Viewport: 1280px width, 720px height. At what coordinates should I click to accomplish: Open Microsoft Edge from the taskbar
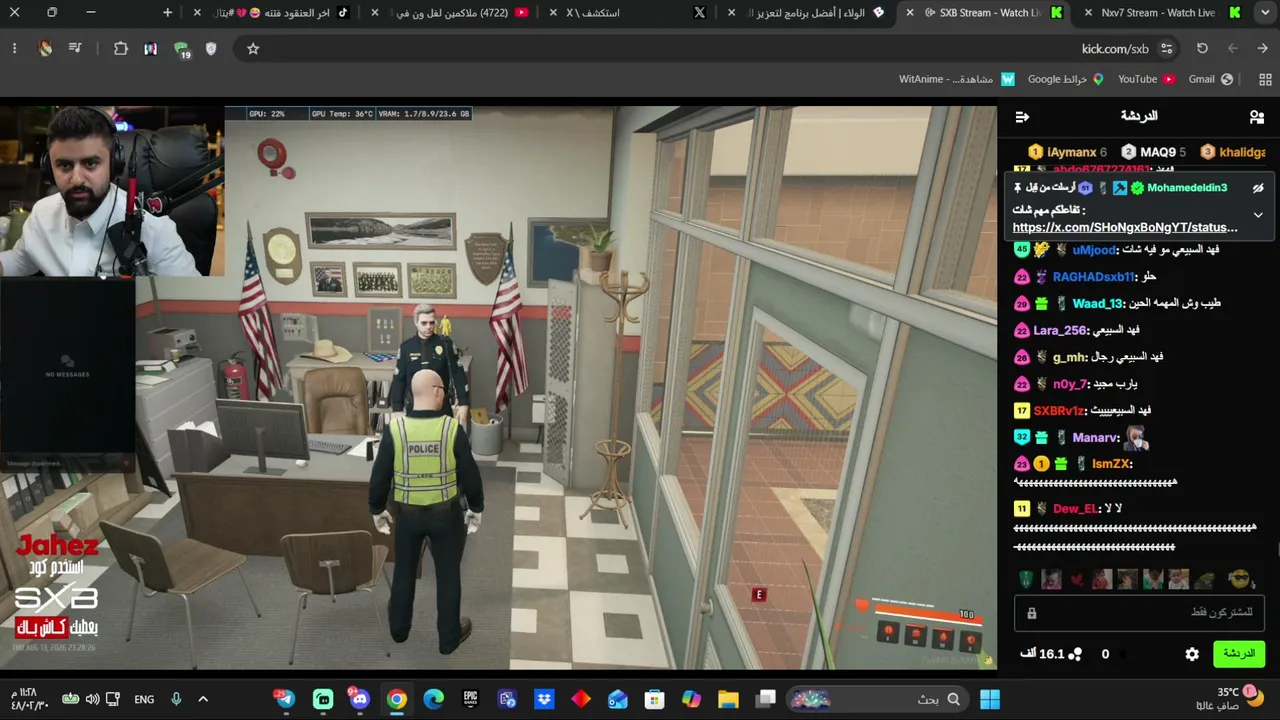[x=433, y=699]
